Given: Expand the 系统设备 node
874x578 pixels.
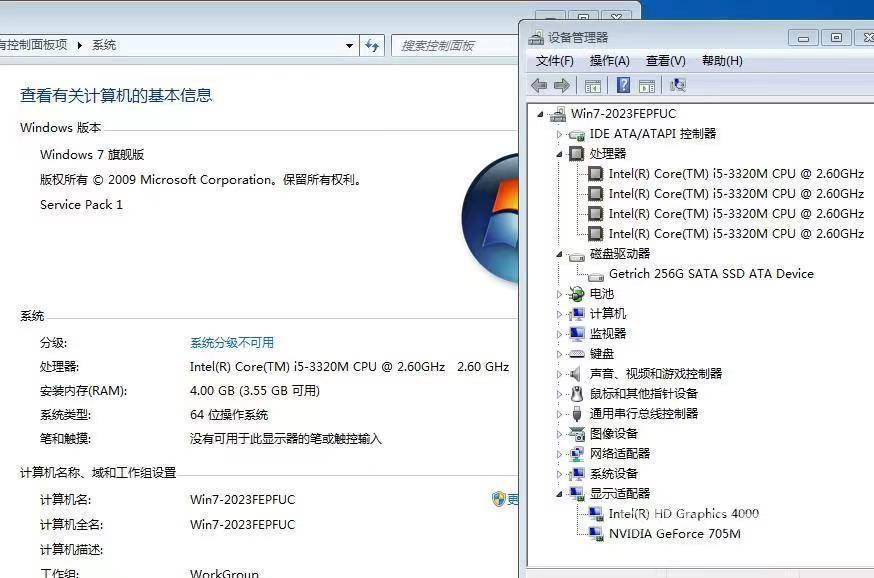Looking at the screenshot, I should coord(559,474).
